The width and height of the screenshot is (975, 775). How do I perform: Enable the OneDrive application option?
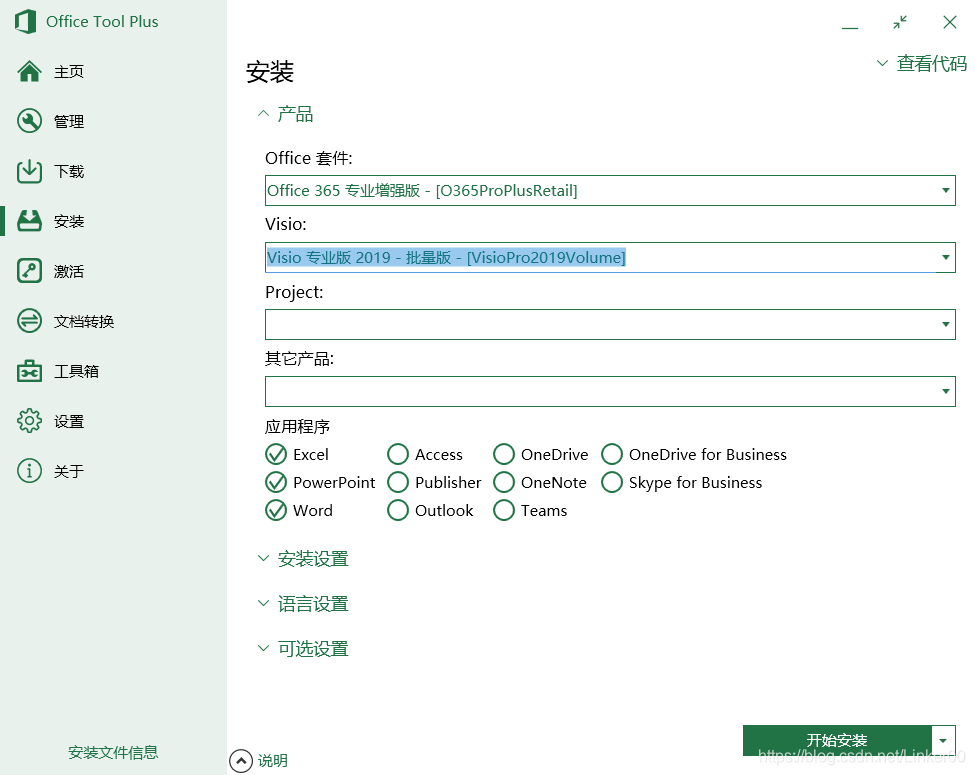[x=504, y=455]
